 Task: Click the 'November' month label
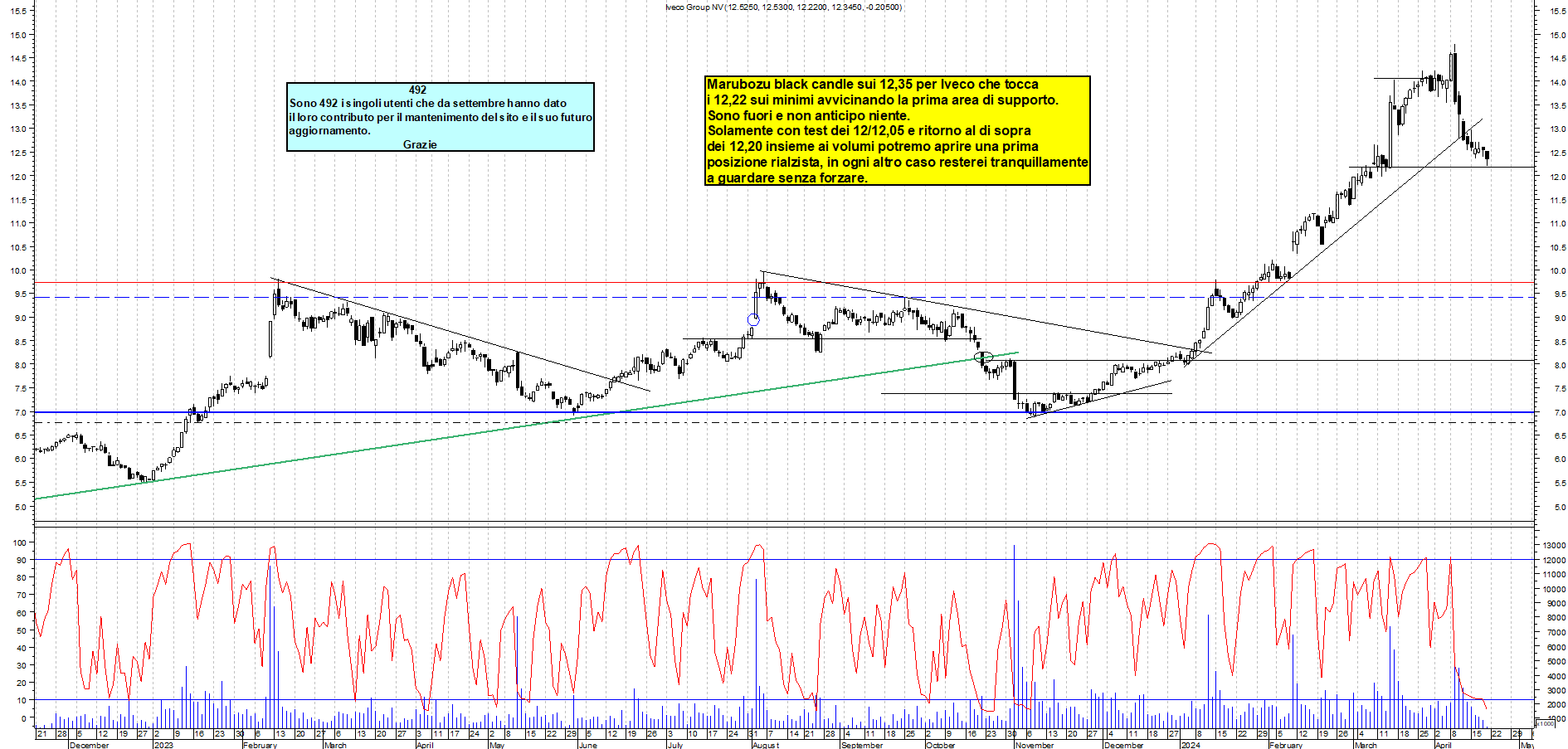[1035, 745]
